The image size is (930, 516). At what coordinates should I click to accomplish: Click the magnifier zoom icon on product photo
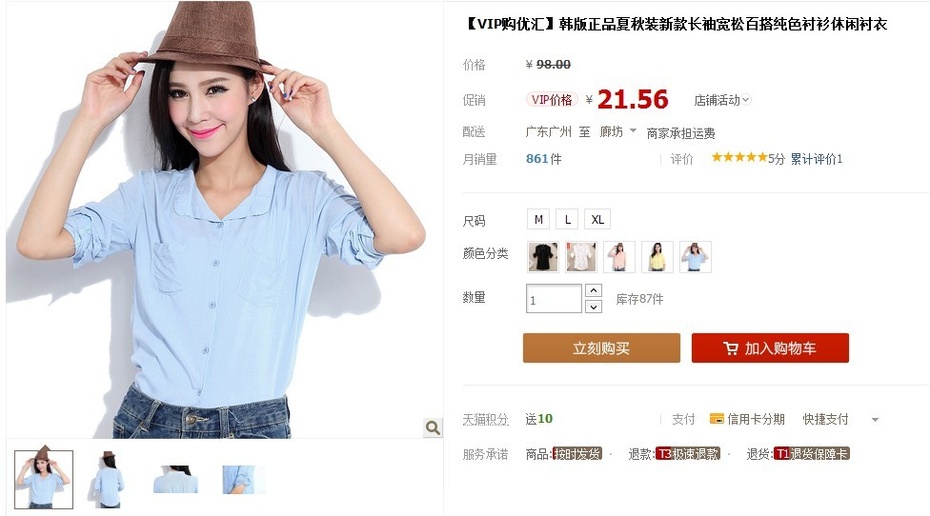click(x=433, y=427)
